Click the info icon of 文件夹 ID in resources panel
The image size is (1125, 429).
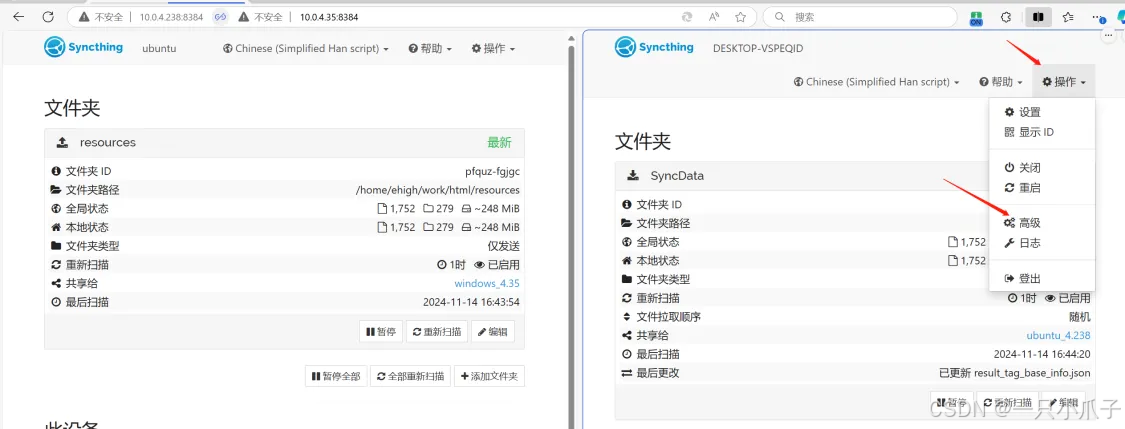(56, 171)
